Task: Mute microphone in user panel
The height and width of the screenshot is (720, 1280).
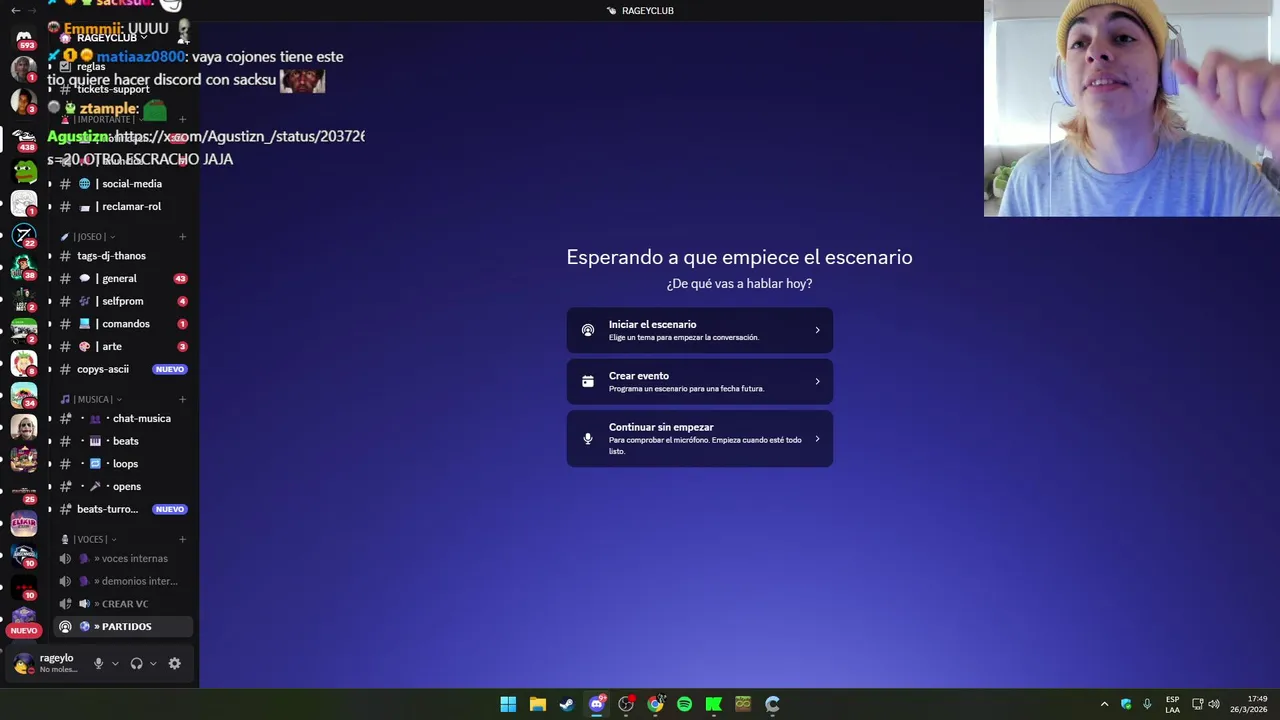Action: tap(98, 663)
